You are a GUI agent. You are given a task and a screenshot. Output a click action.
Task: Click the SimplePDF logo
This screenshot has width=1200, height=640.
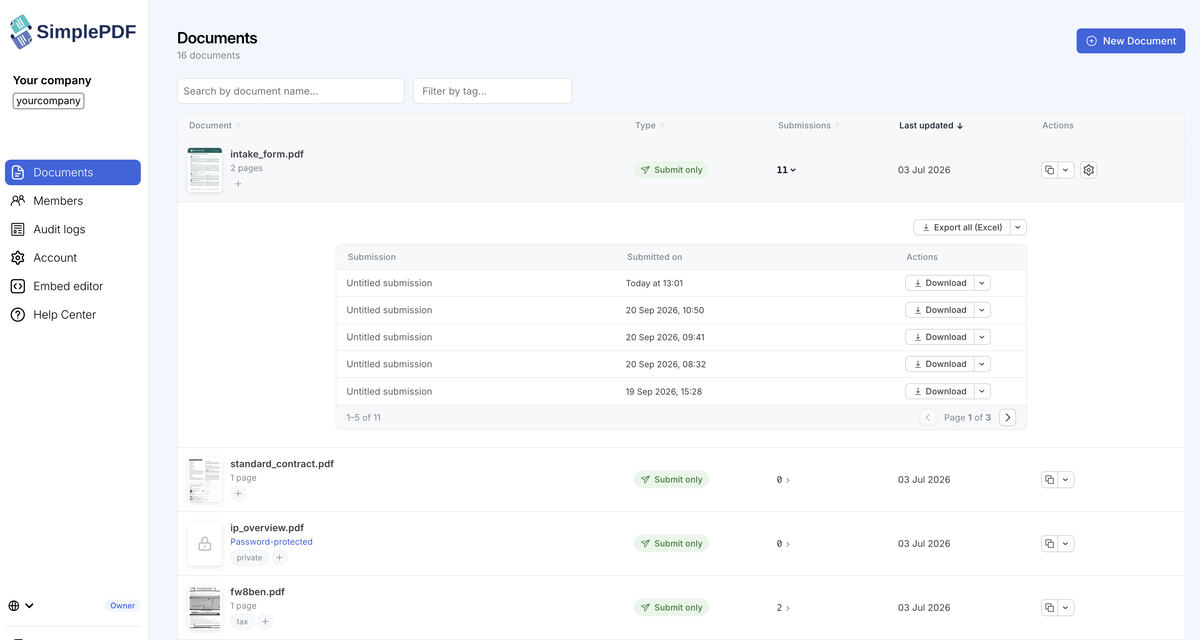pos(73,32)
